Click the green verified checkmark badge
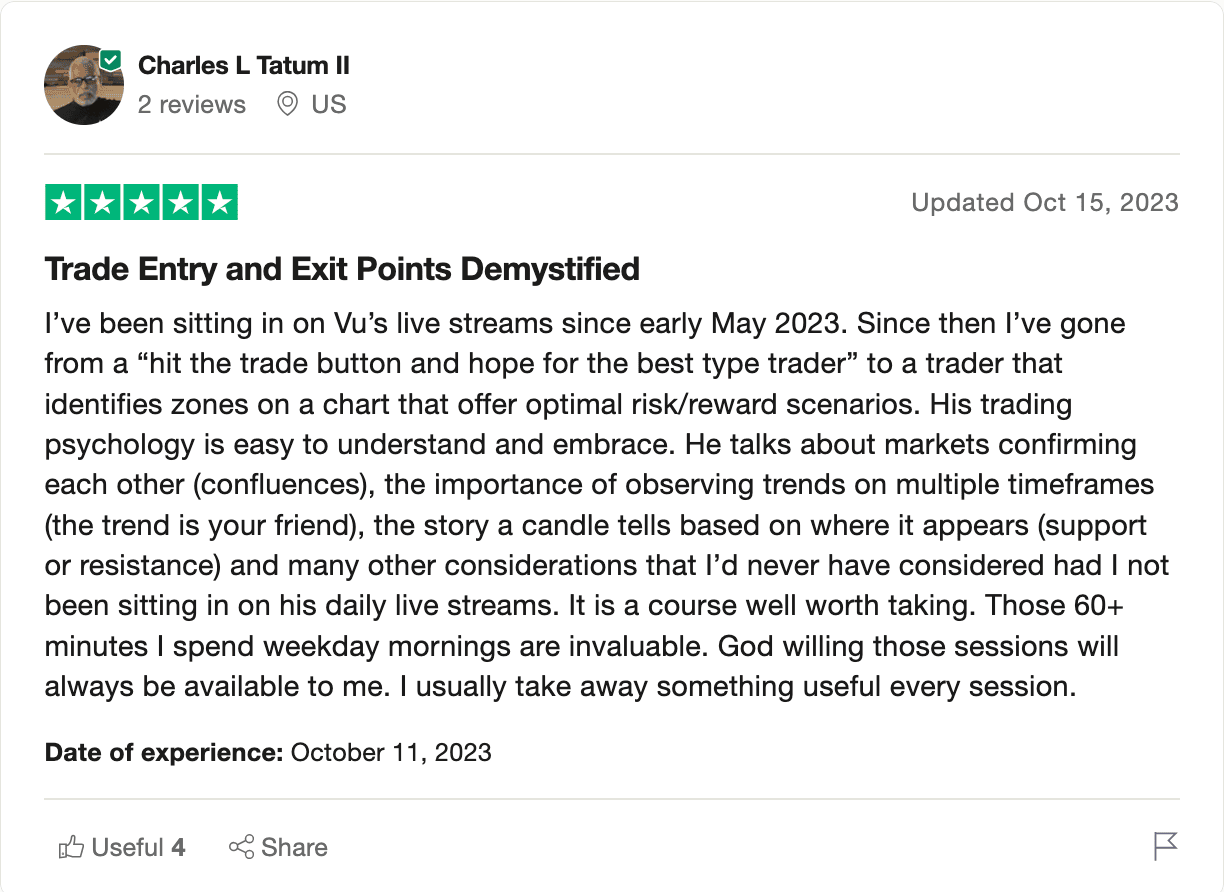 pyautogui.click(x=112, y=60)
